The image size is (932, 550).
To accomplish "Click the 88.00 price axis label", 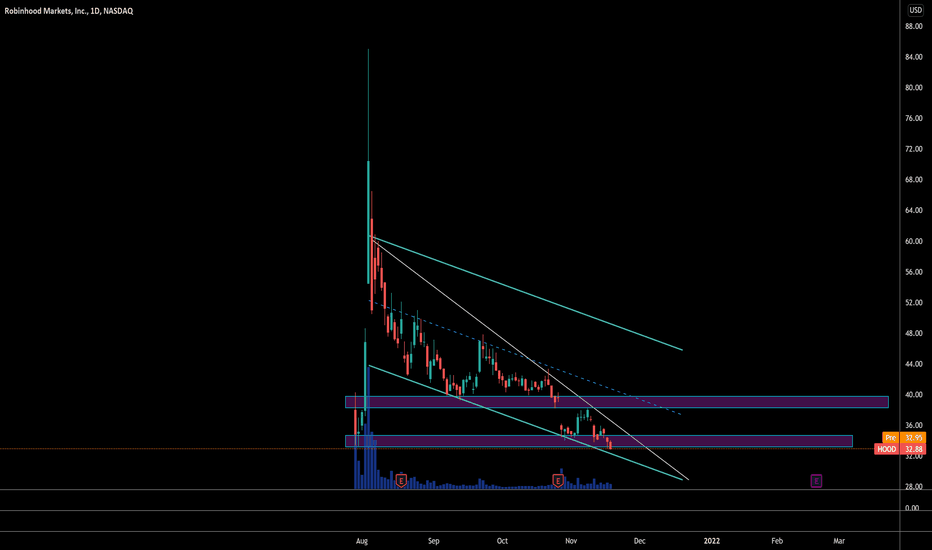I will [914, 26].
